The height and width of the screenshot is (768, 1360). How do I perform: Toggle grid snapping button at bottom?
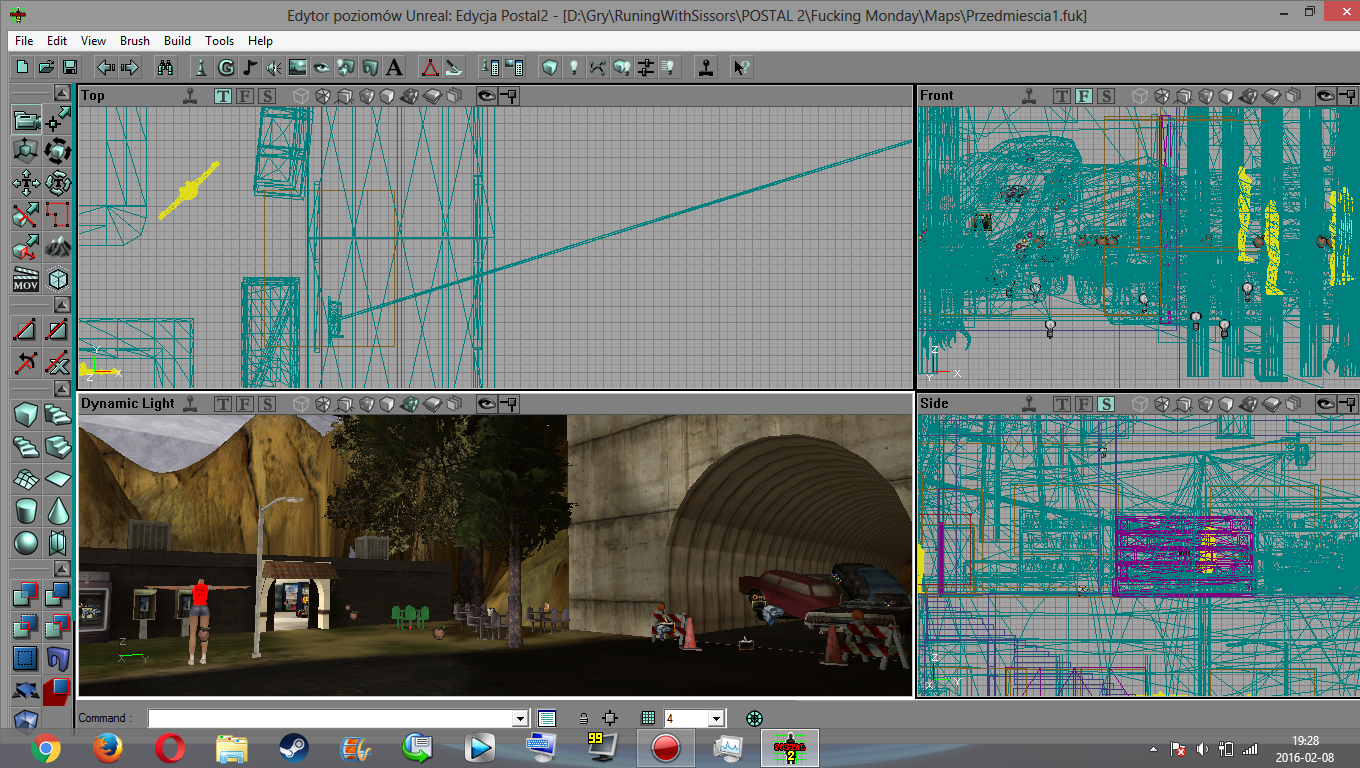648,718
